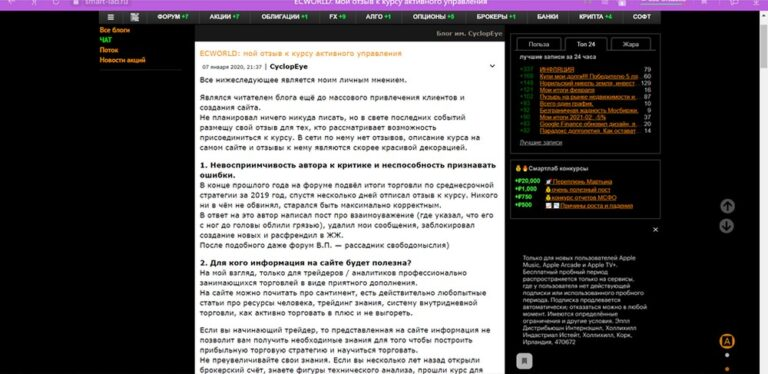Click the orange A circle icon
The image size is (768, 374).
click(x=727, y=341)
